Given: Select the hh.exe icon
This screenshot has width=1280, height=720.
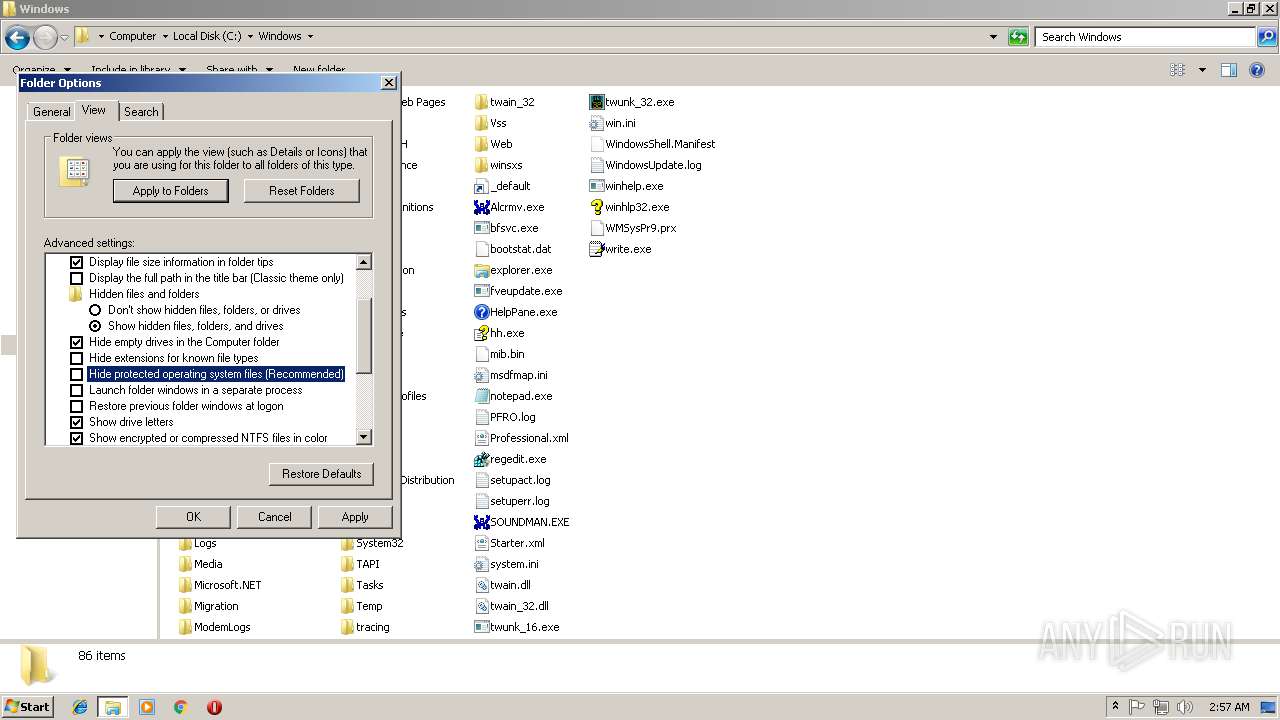Looking at the screenshot, I should [x=482, y=333].
